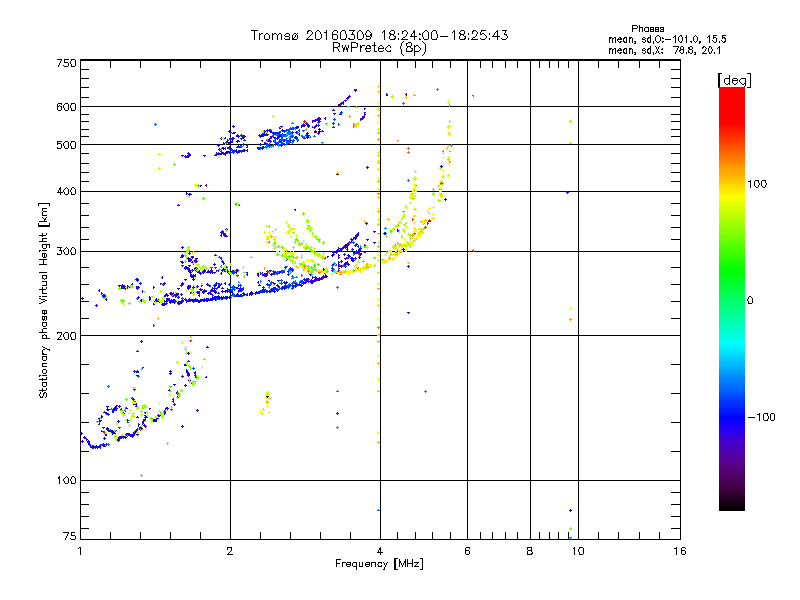Click the x-axis tick label '10'

click(578, 551)
